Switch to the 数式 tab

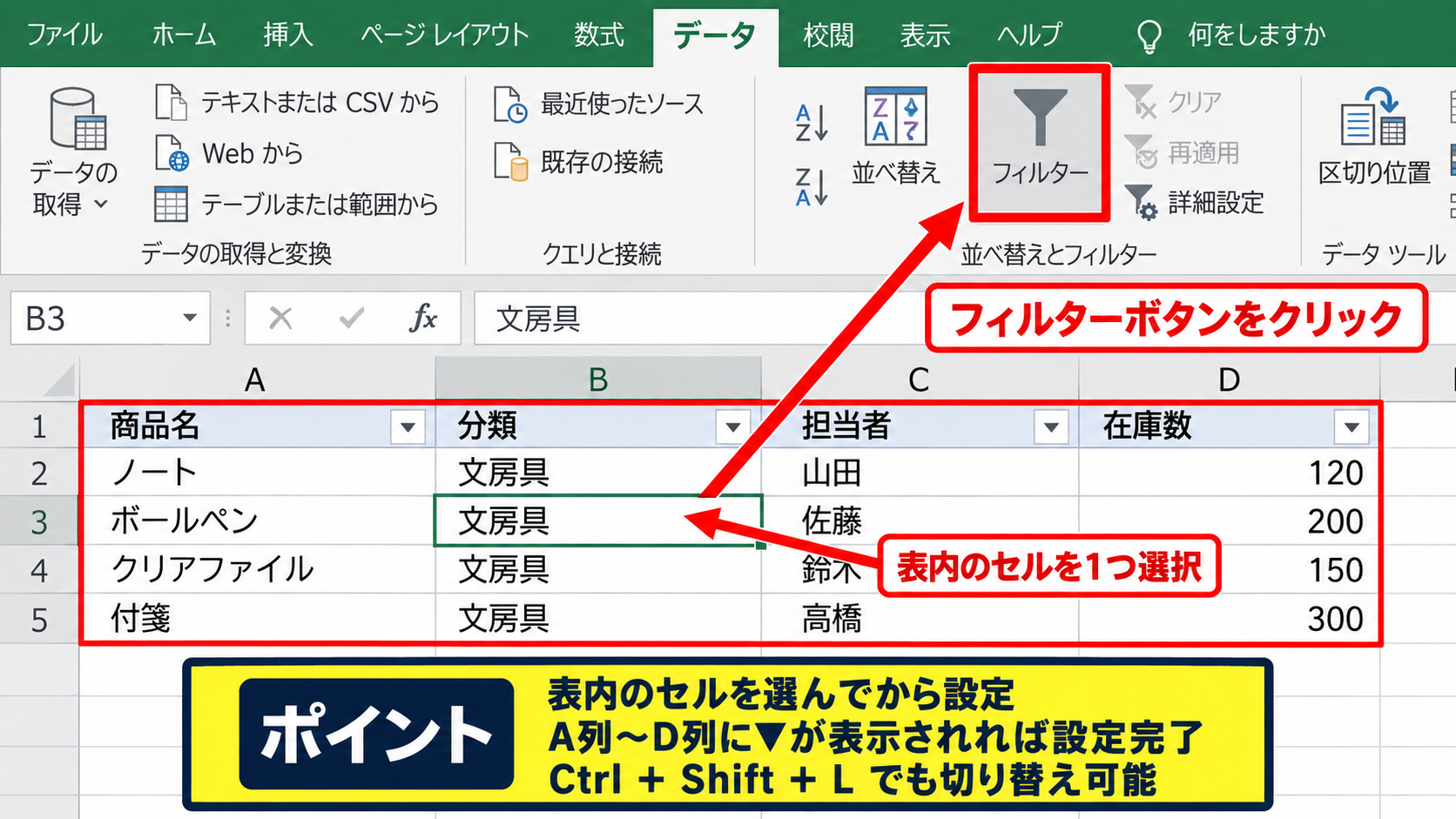pyautogui.click(x=599, y=35)
